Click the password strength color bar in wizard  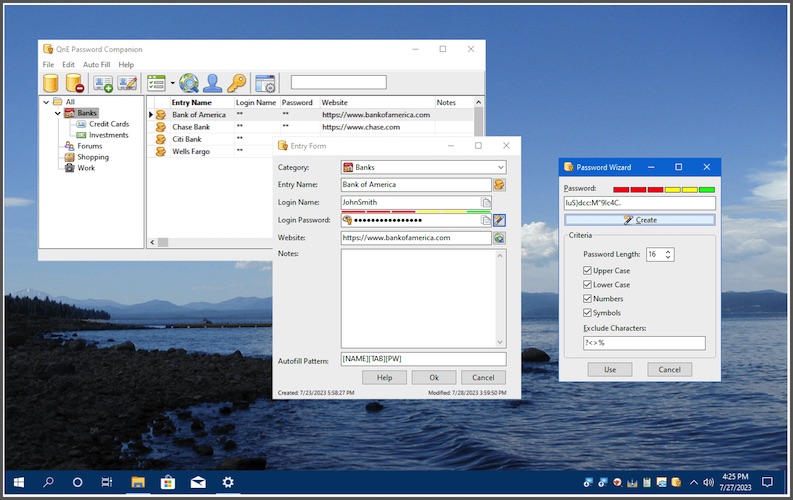coord(663,189)
